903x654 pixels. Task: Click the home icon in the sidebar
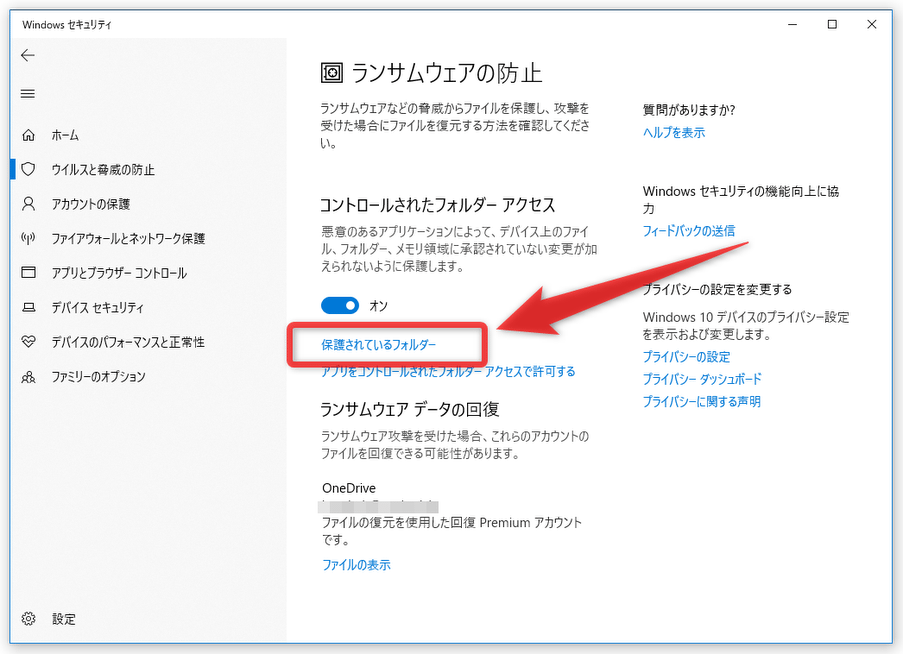coord(28,135)
